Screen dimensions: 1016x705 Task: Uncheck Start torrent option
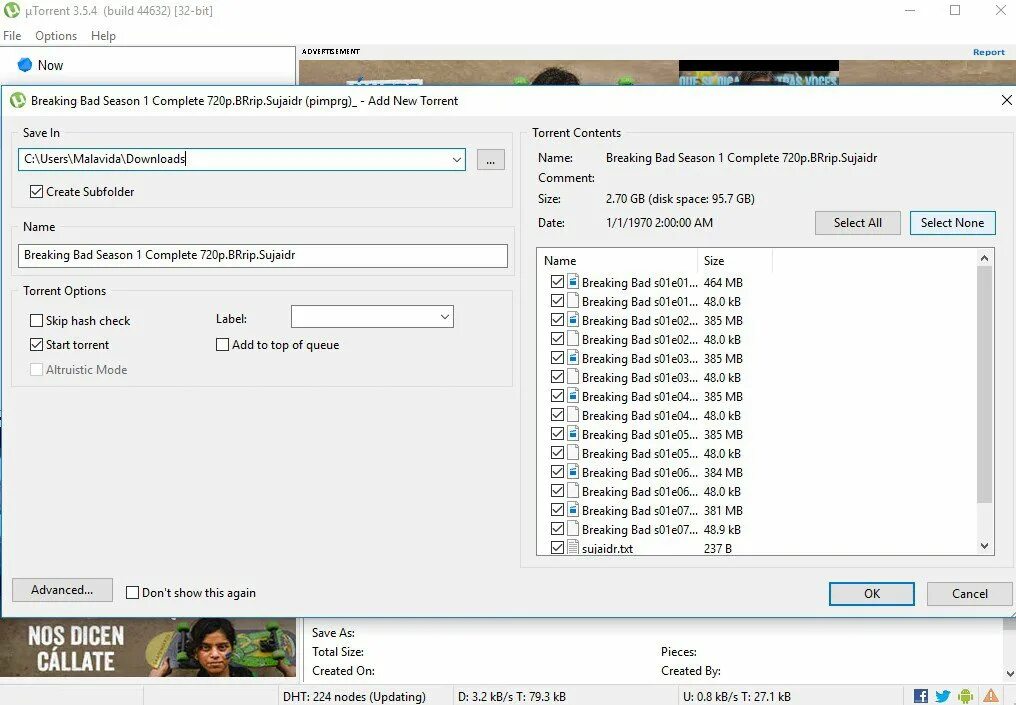[x=36, y=345]
